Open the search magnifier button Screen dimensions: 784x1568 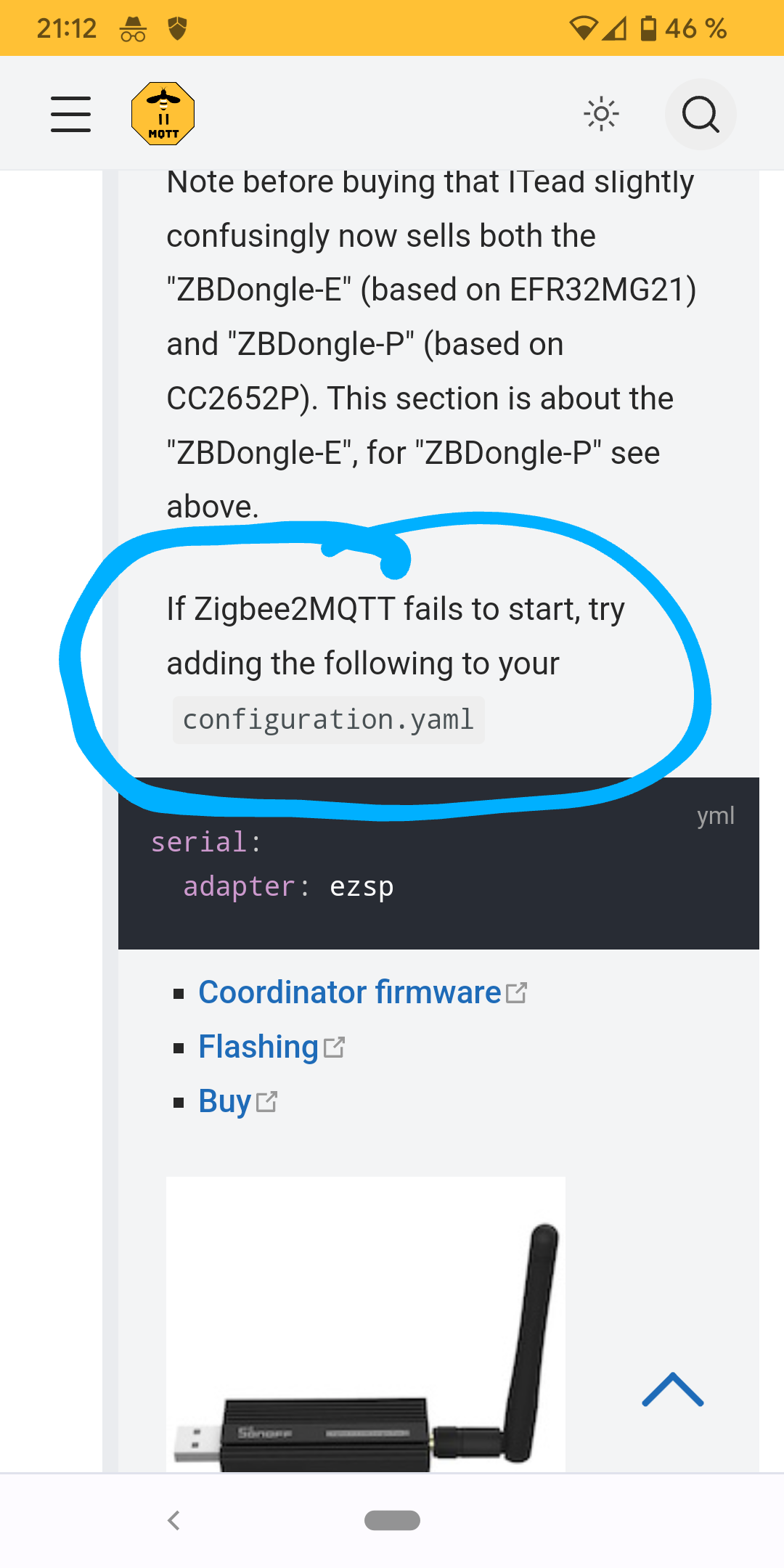tap(701, 114)
